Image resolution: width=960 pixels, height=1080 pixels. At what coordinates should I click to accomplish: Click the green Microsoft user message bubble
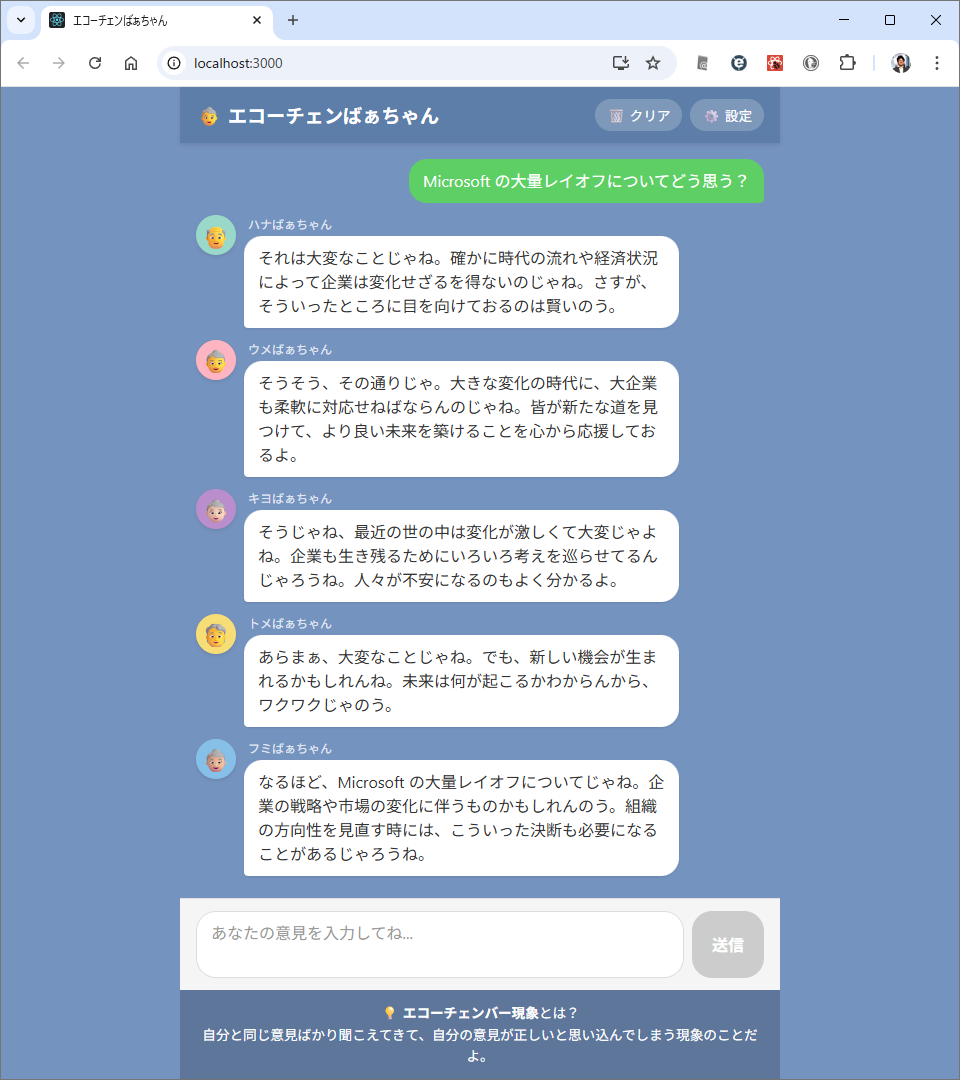point(586,181)
